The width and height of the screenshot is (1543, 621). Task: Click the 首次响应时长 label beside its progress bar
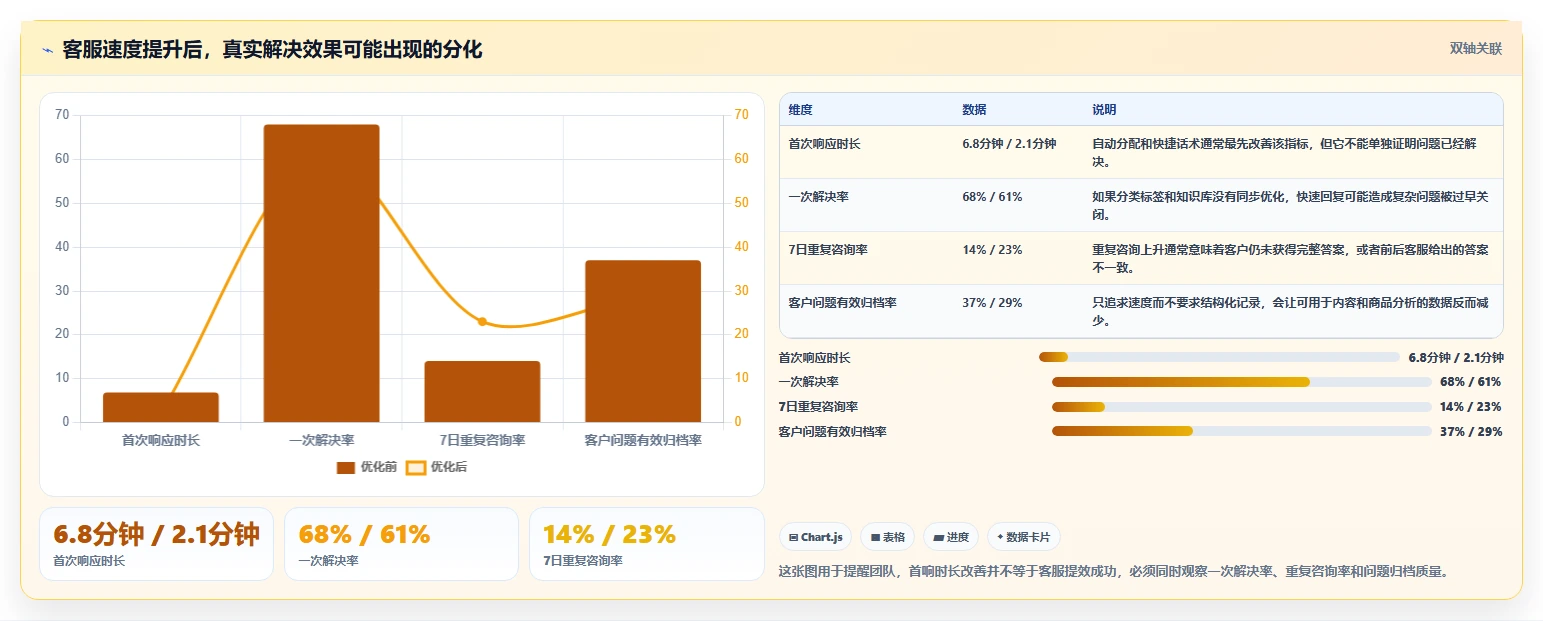[815, 358]
